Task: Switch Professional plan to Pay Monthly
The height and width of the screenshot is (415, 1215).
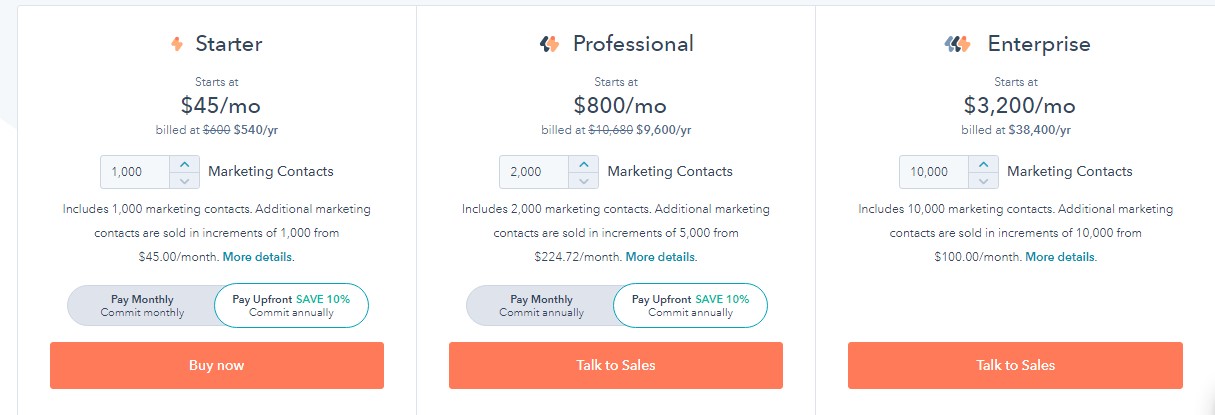Action: pyautogui.click(x=541, y=306)
